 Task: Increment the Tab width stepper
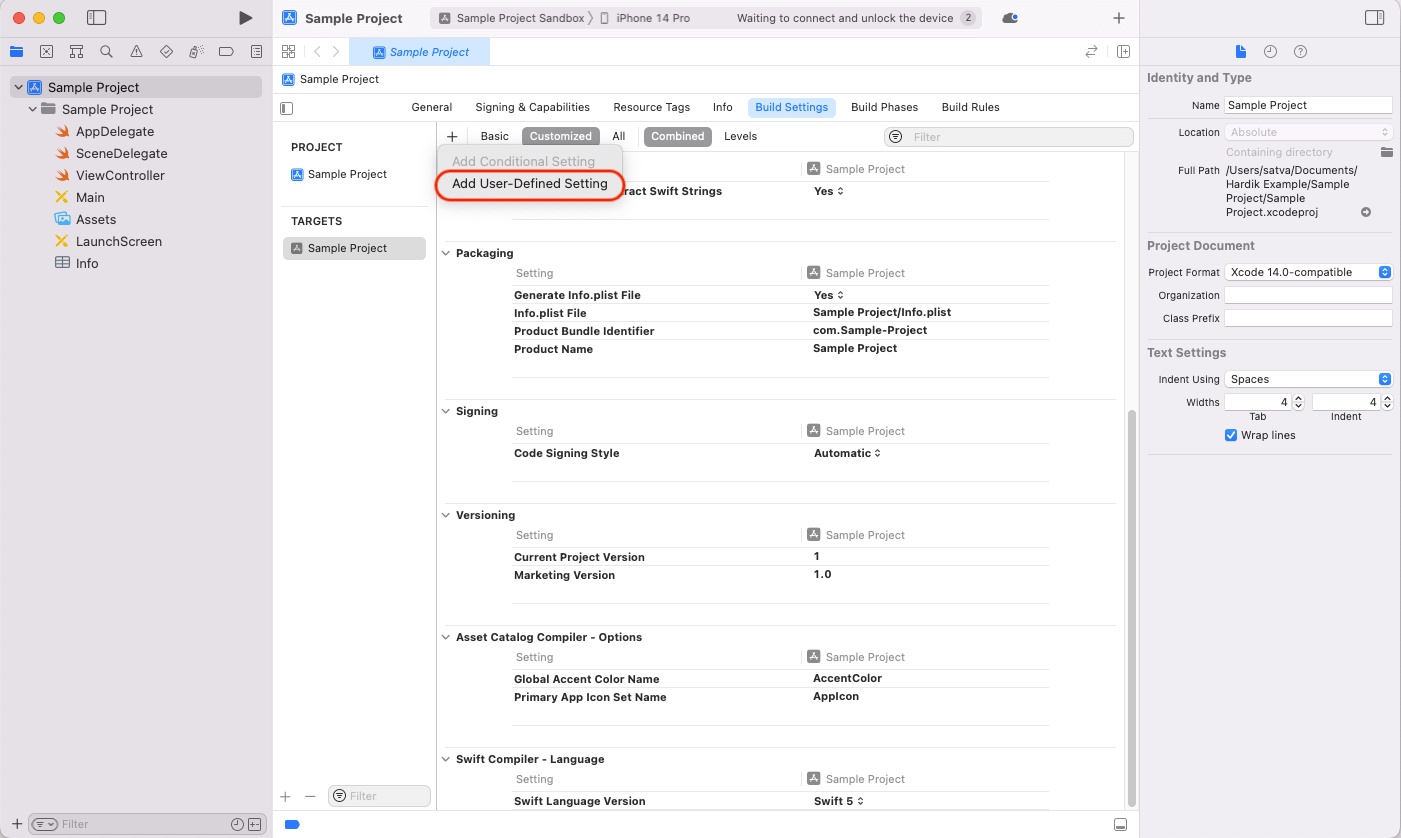pos(1298,398)
